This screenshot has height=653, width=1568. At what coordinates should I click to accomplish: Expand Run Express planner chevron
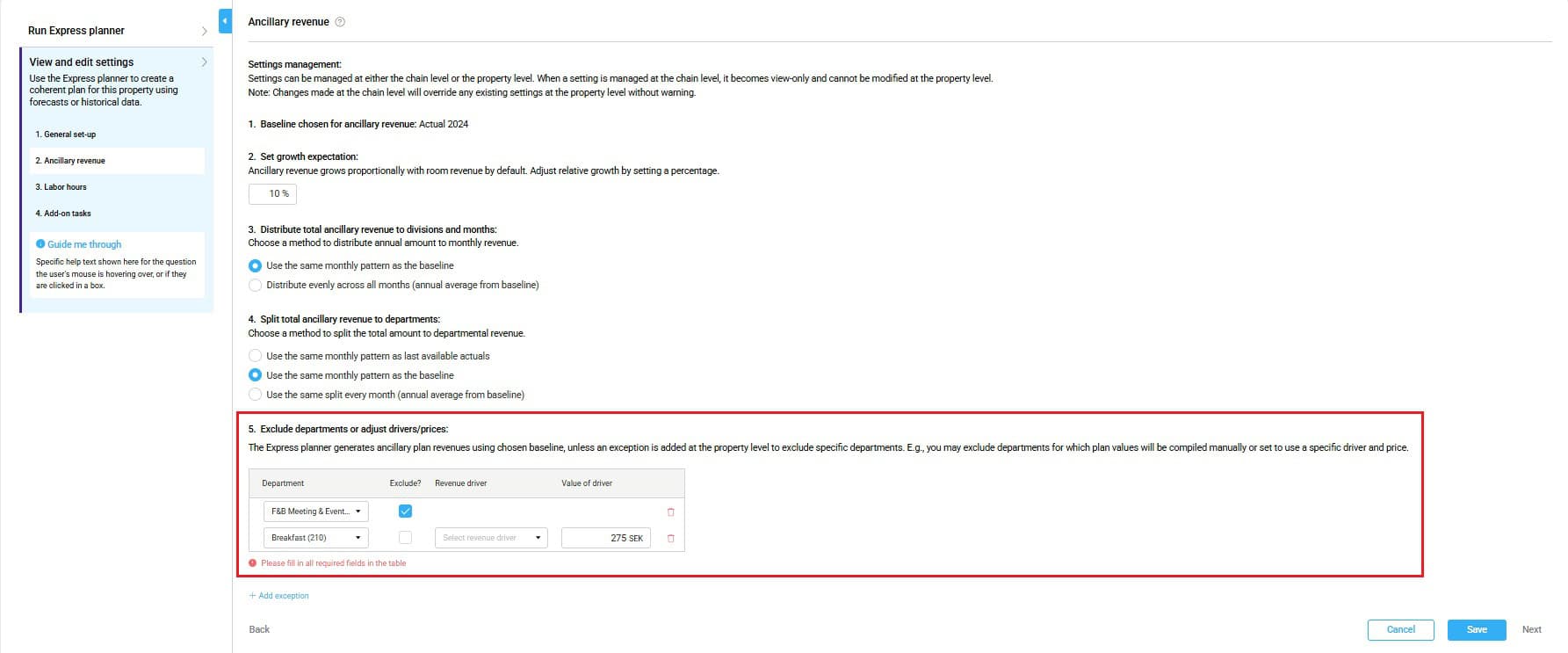(204, 31)
